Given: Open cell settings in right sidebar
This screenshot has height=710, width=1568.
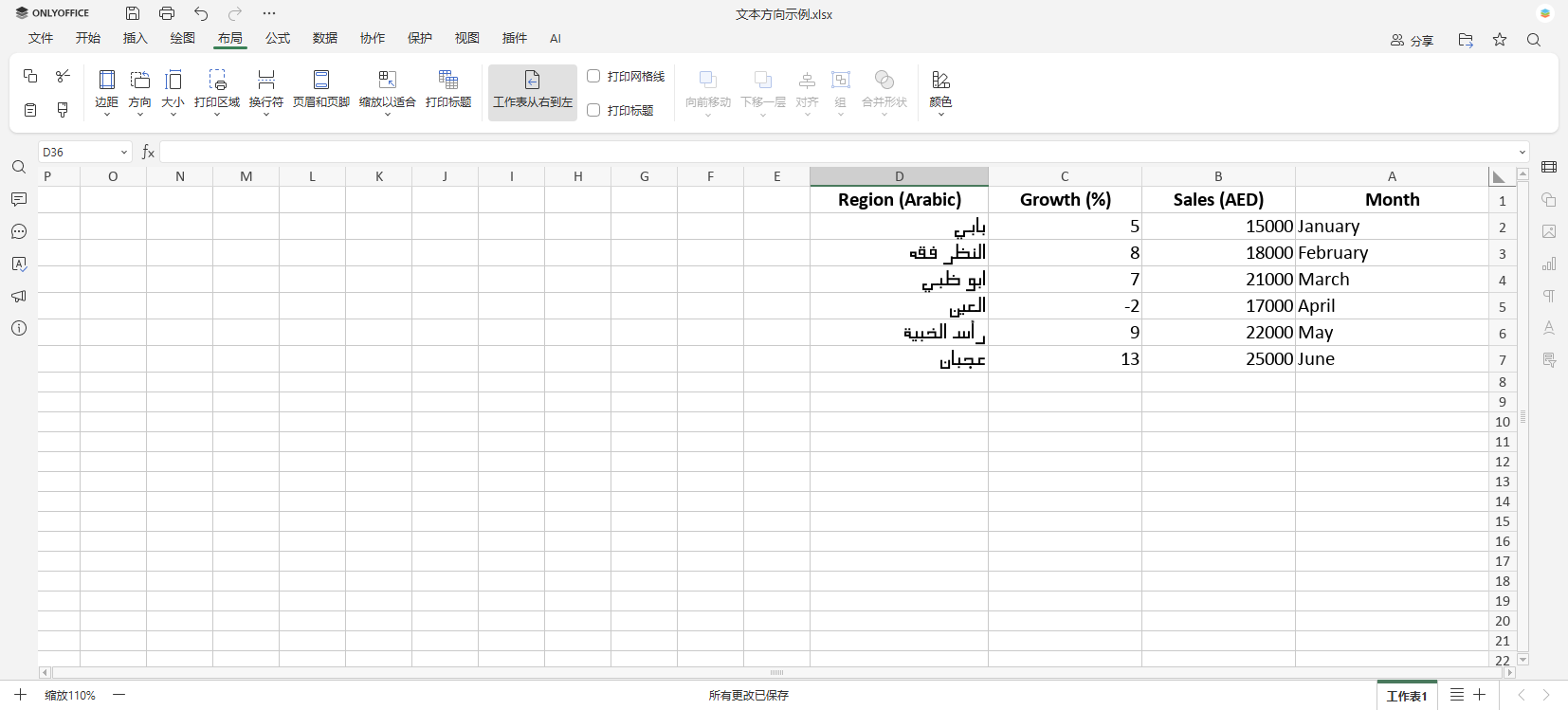Looking at the screenshot, I should 1549,168.
